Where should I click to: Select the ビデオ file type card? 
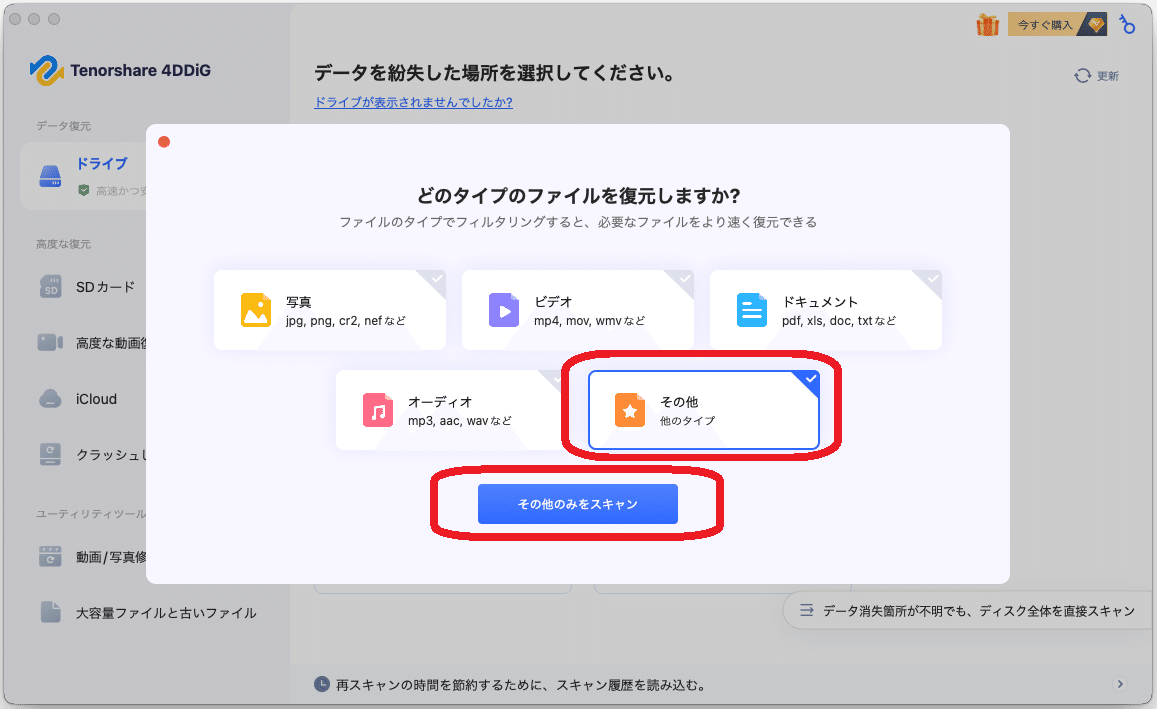(578, 309)
